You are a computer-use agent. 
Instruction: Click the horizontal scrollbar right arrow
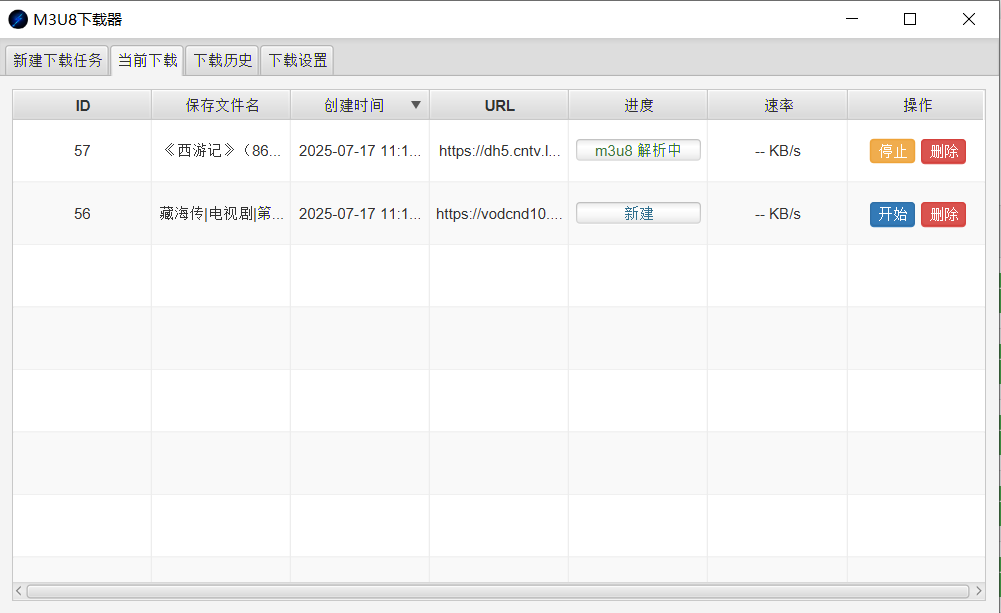coord(978,591)
